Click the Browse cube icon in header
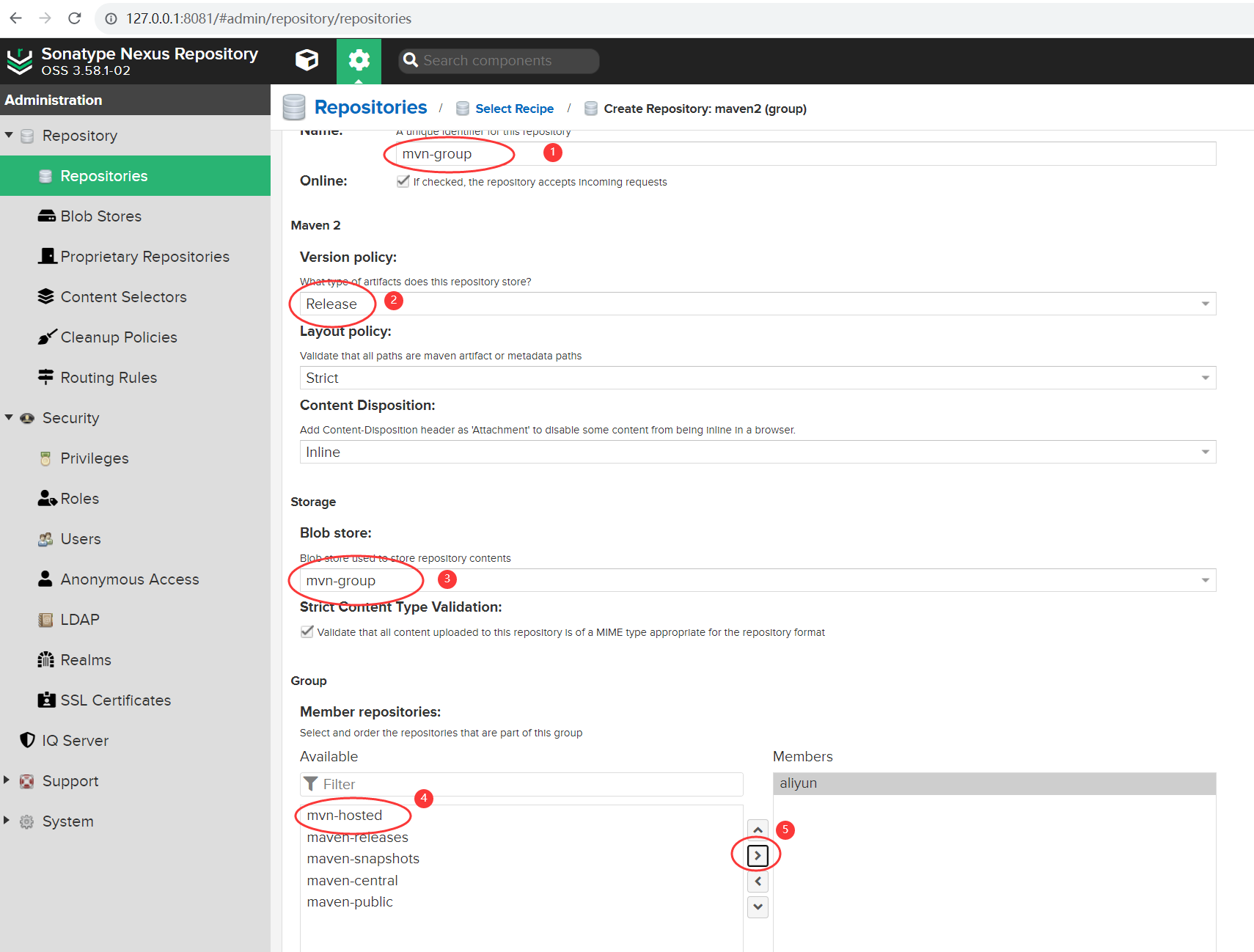This screenshot has width=1254, height=952. (307, 60)
